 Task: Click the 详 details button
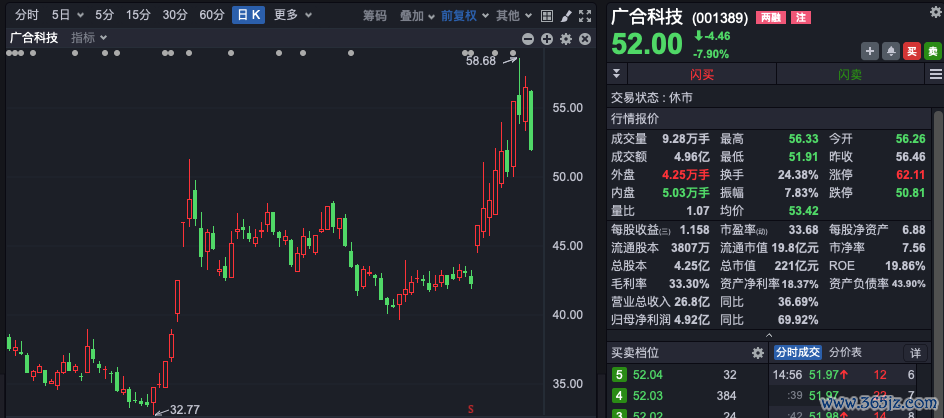coord(915,353)
